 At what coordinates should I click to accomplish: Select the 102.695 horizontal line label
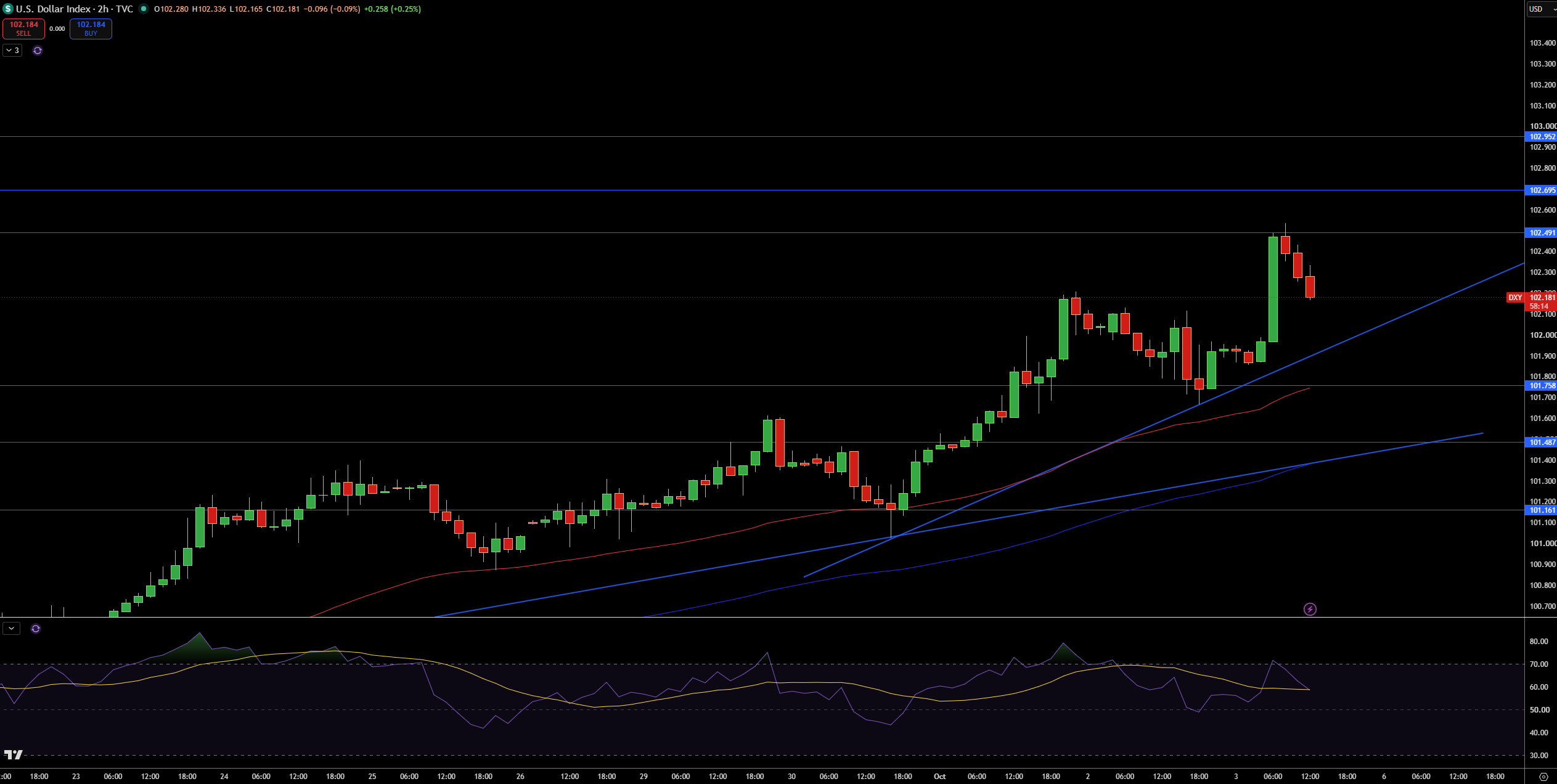[1541, 190]
